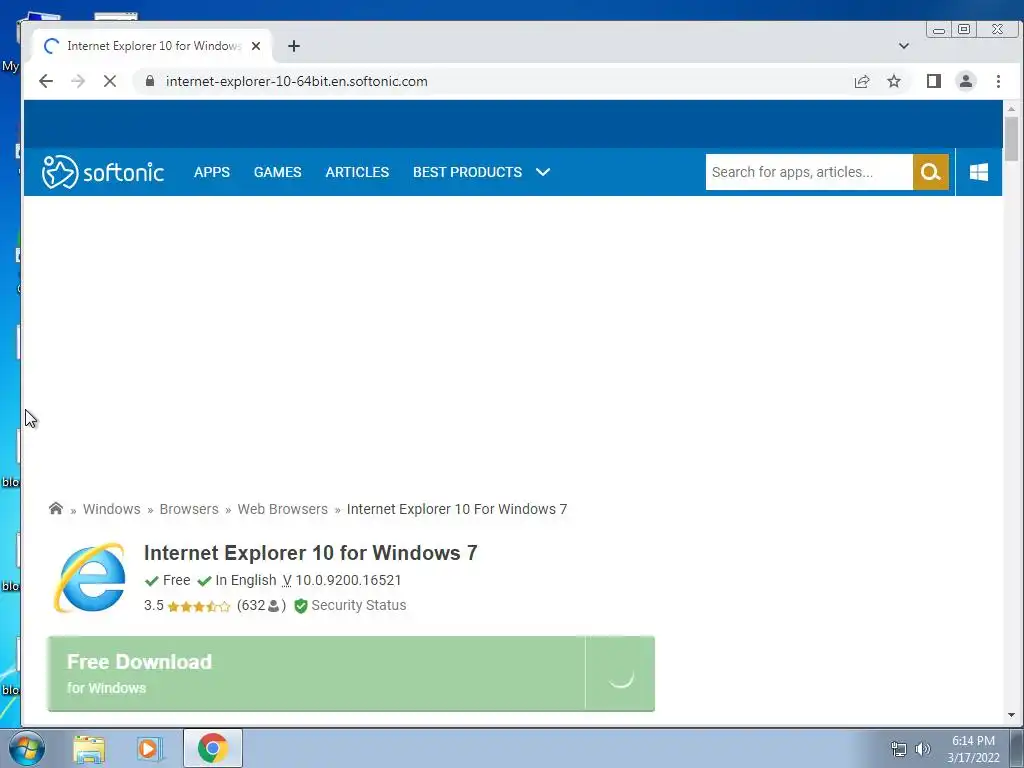This screenshot has height=768, width=1024.
Task: Open the Windows breadcrumb link
Action: [x=112, y=509]
